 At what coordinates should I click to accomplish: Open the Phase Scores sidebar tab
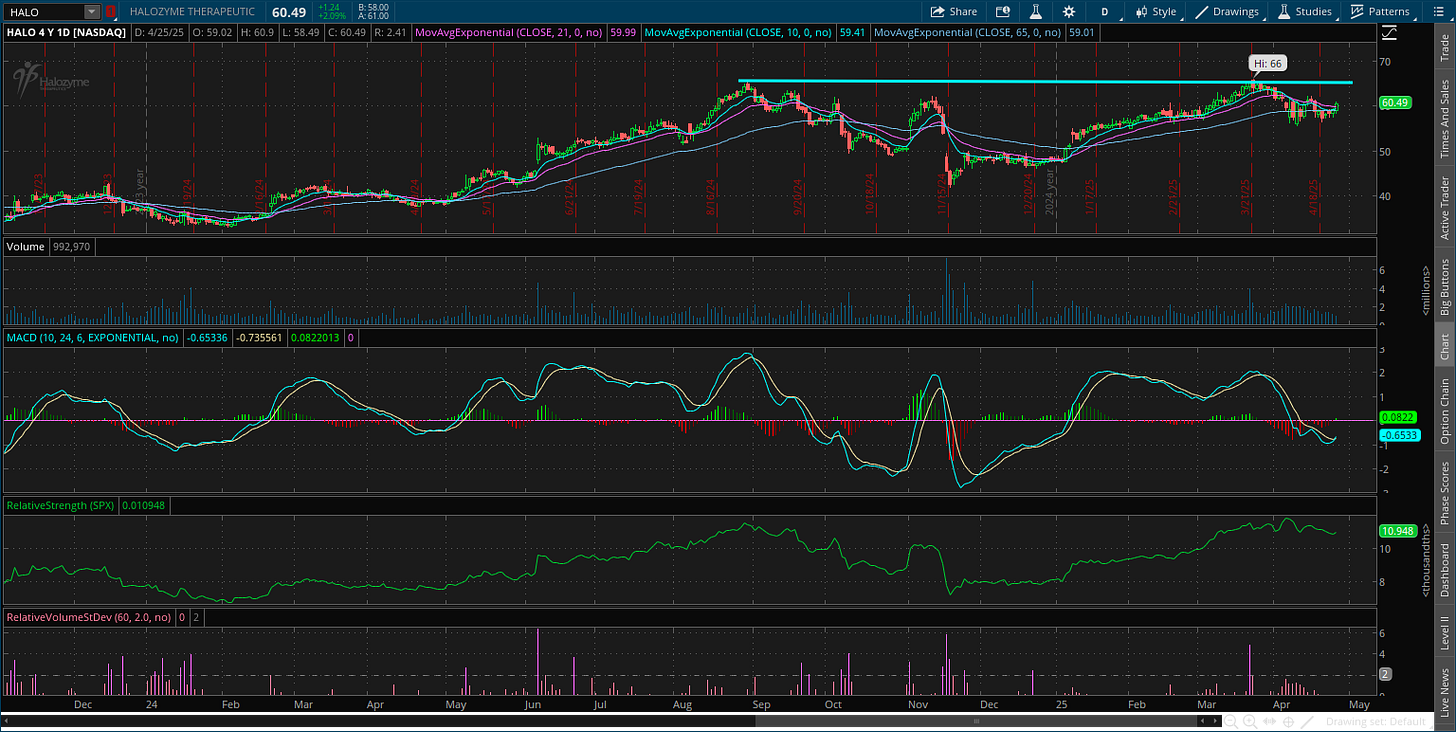pos(1444,494)
